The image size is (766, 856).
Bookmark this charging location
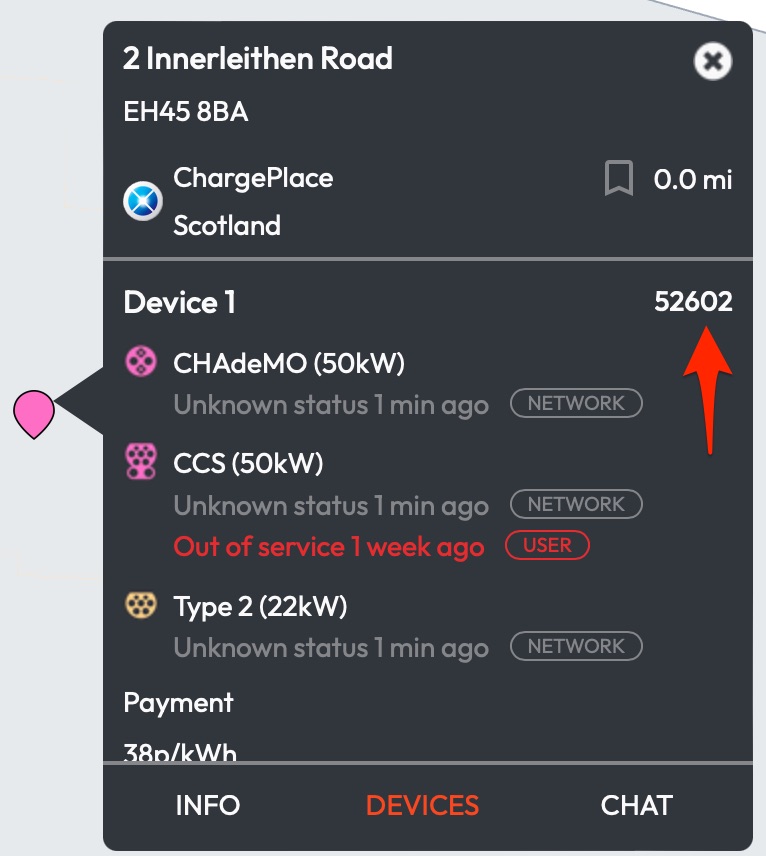coord(619,180)
